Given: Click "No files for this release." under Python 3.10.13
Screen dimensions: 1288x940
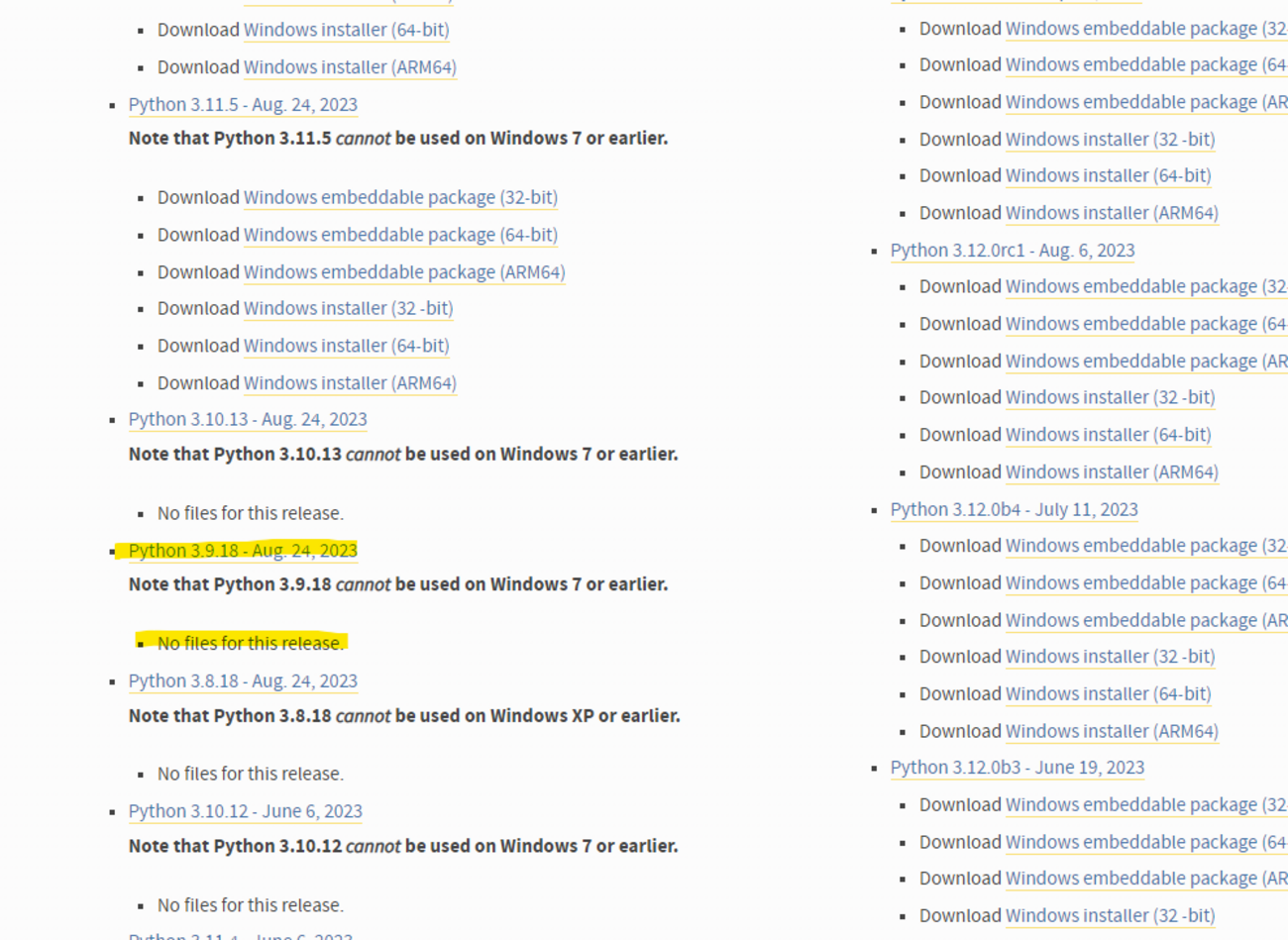Looking at the screenshot, I should (251, 514).
